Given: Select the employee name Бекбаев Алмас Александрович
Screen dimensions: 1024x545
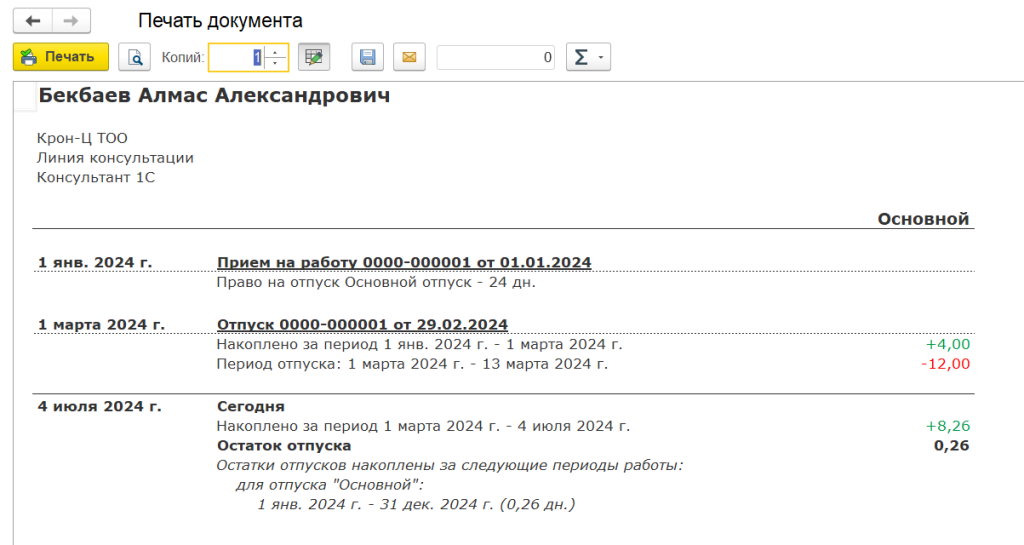Looking at the screenshot, I should pyautogui.click(x=214, y=96).
